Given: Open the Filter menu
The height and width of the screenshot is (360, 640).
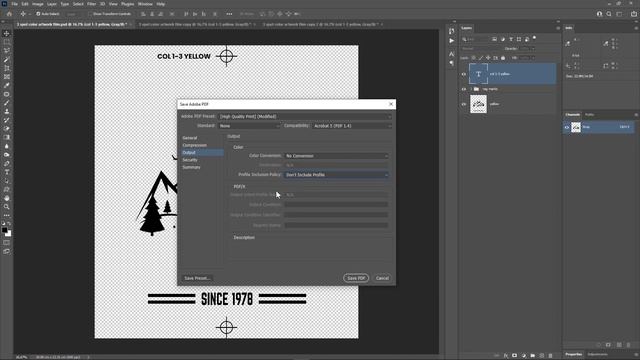Looking at the screenshot, I should point(91,4).
